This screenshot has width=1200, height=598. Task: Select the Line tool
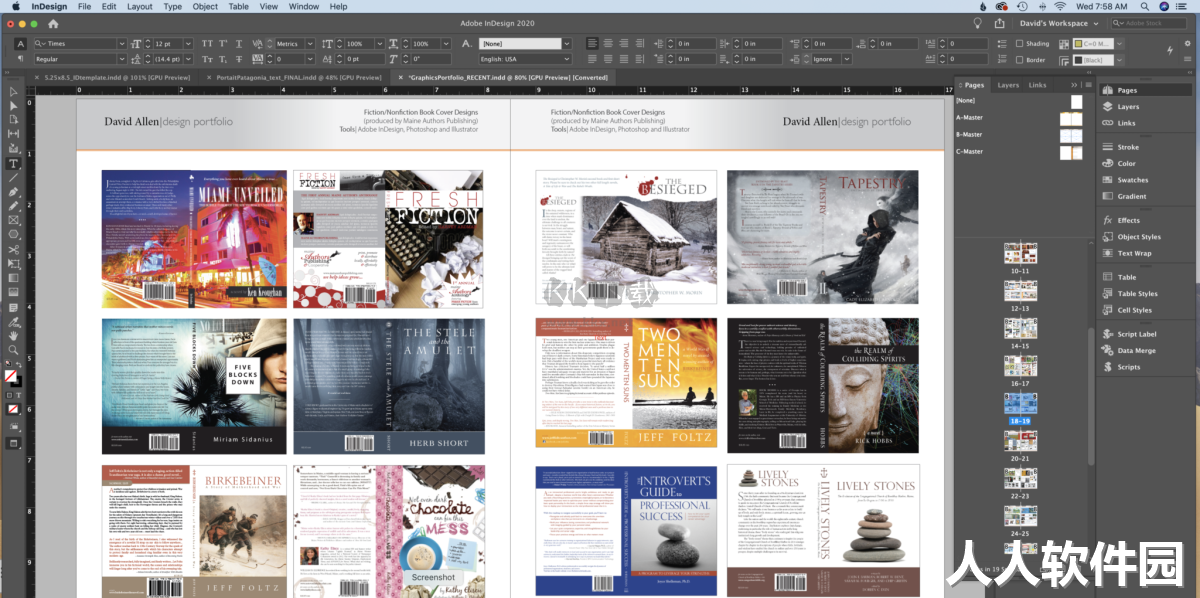point(13,177)
